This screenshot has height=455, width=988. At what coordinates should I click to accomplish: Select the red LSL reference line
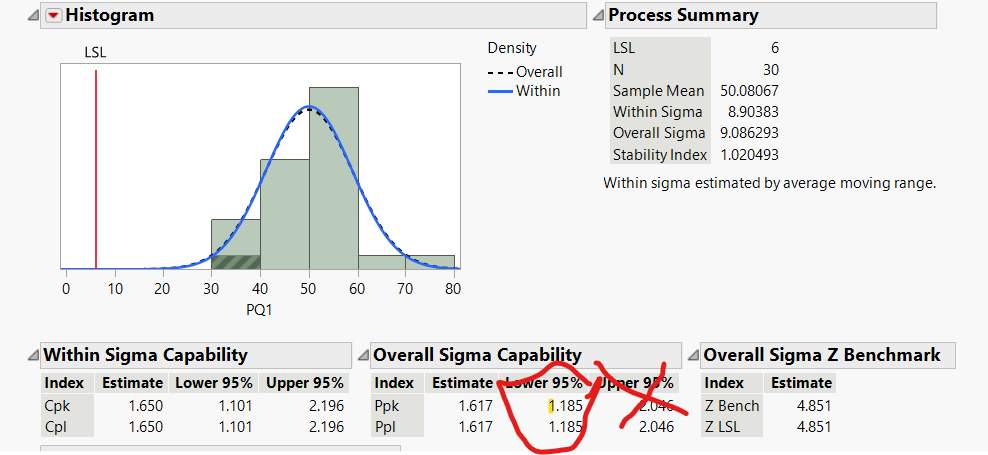point(96,160)
